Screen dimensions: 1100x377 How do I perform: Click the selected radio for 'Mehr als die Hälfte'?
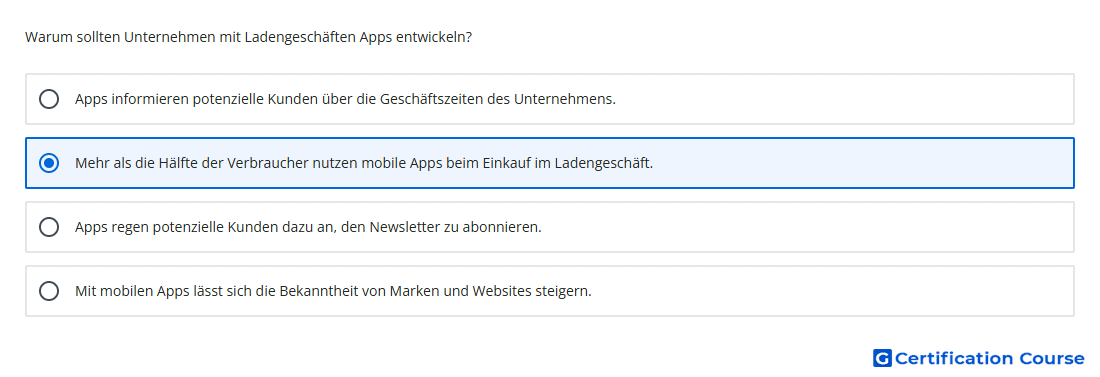(48, 163)
